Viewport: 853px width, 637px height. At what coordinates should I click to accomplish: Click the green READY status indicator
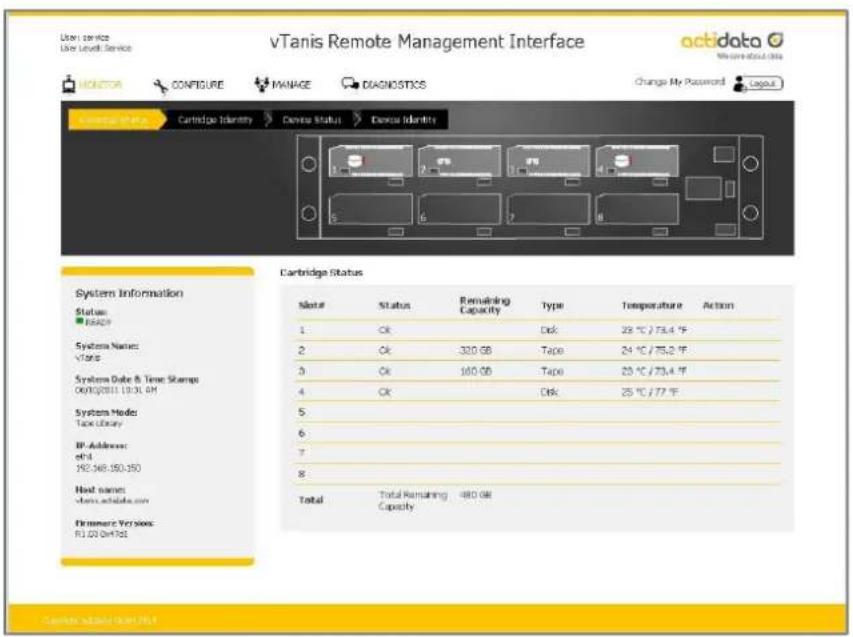pyautogui.click(x=79, y=321)
